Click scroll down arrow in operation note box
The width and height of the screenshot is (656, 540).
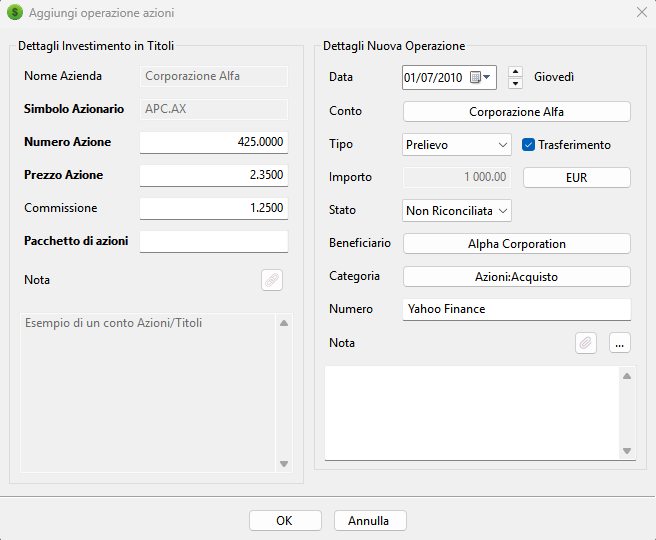coord(627,451)
